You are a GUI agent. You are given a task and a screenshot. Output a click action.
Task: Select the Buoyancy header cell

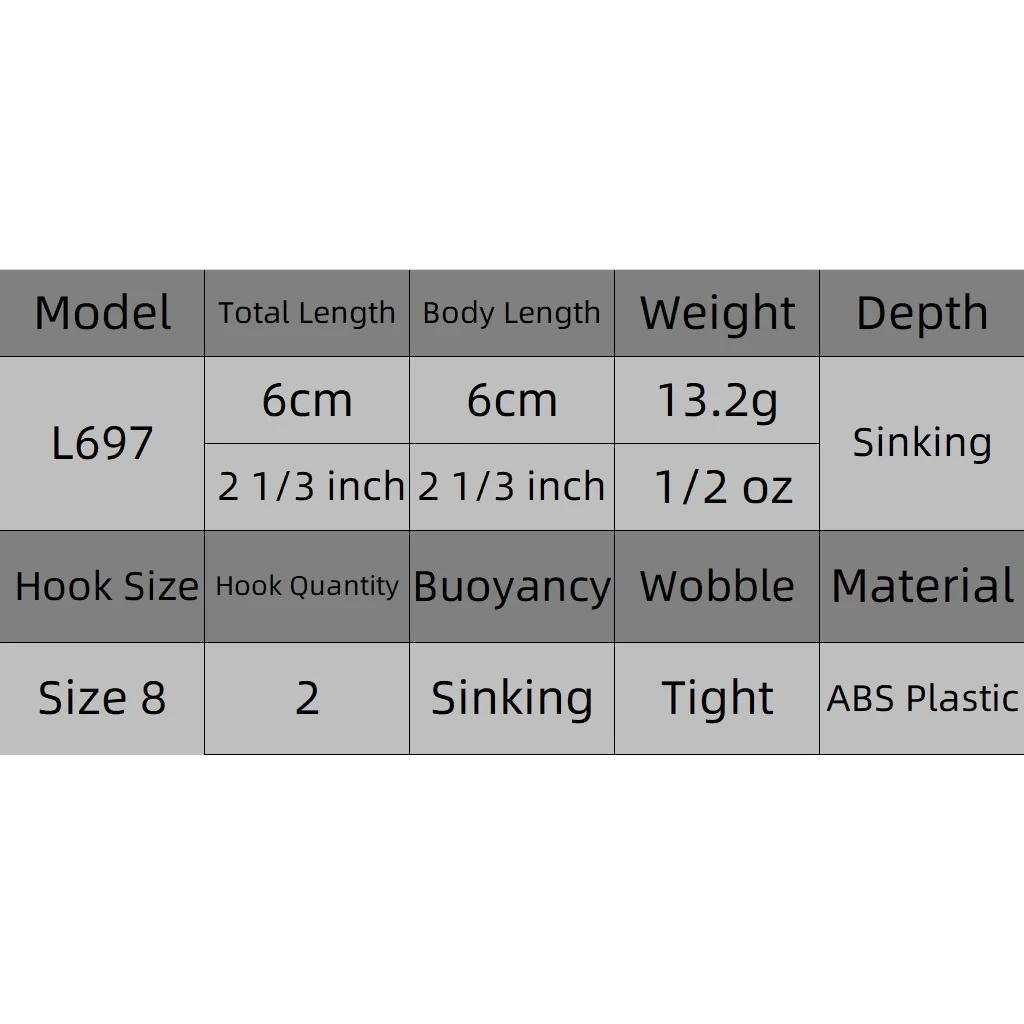click(512, 586)
